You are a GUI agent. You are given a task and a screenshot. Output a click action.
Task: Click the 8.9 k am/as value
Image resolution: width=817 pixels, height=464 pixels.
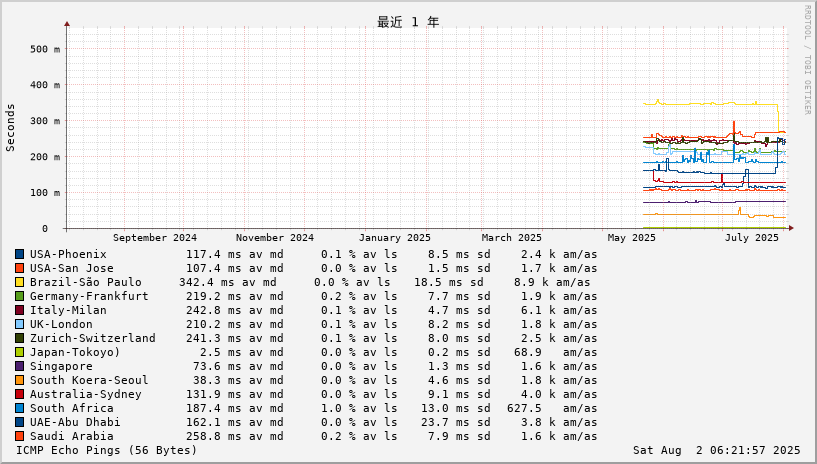click(552, 282)
